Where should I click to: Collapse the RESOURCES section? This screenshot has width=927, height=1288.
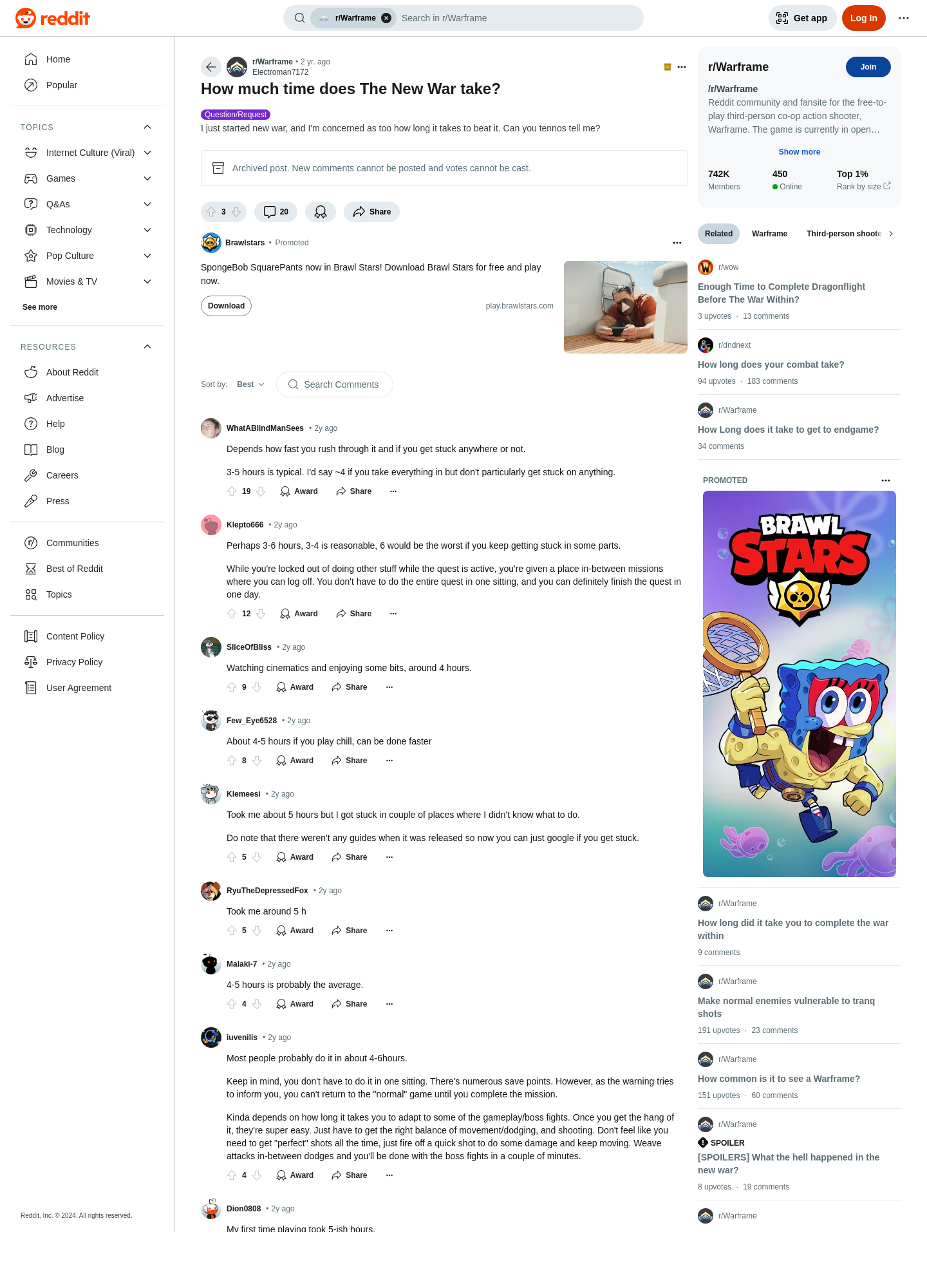pos(147,346)
